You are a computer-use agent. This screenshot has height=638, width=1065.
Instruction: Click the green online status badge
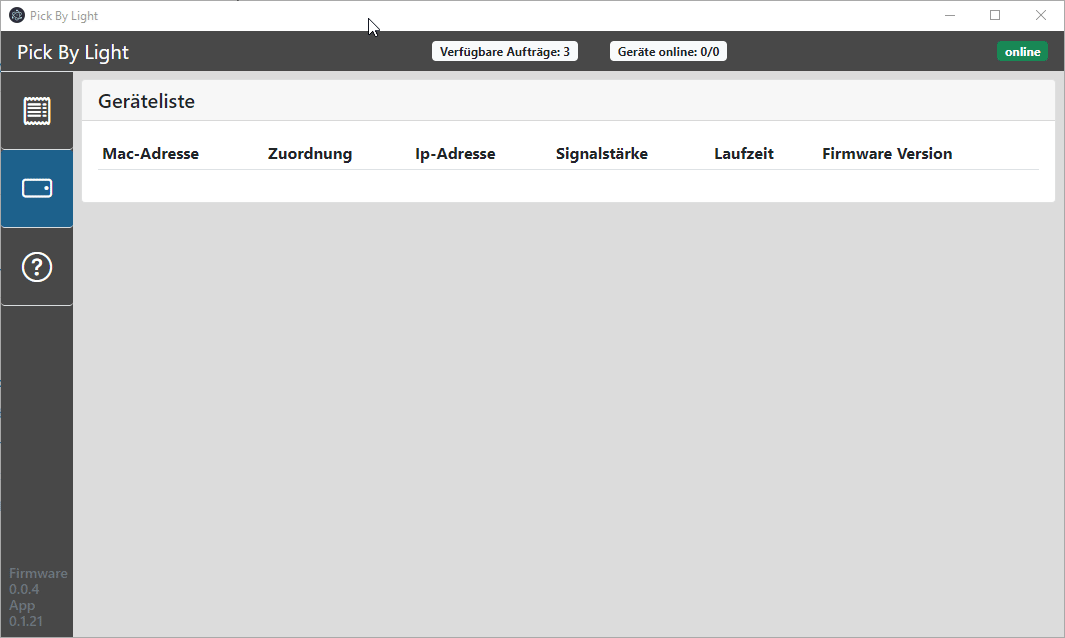(1022, 52)
